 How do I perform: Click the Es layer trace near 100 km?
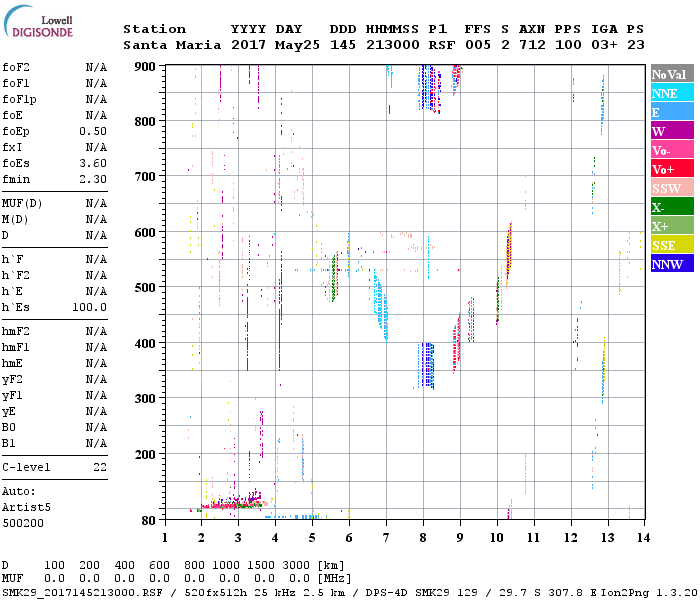pos(232,504)
